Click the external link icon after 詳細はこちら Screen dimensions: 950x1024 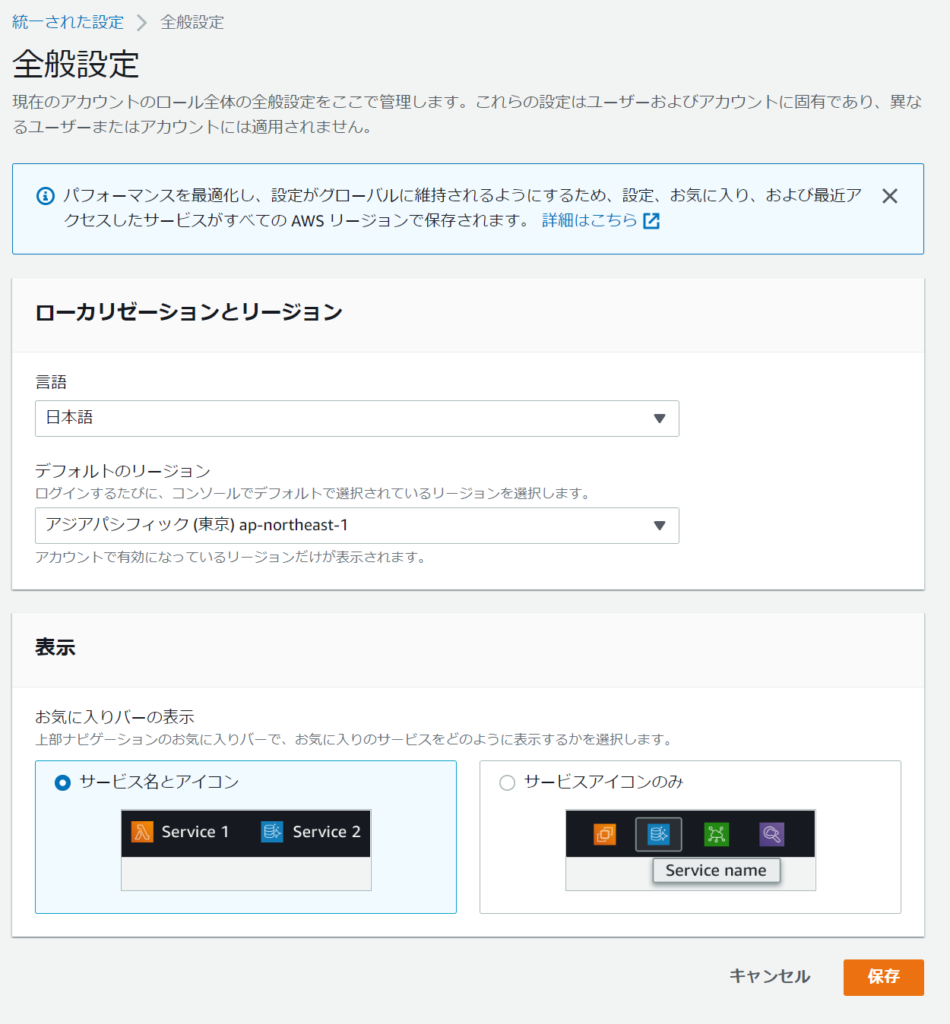651,221
